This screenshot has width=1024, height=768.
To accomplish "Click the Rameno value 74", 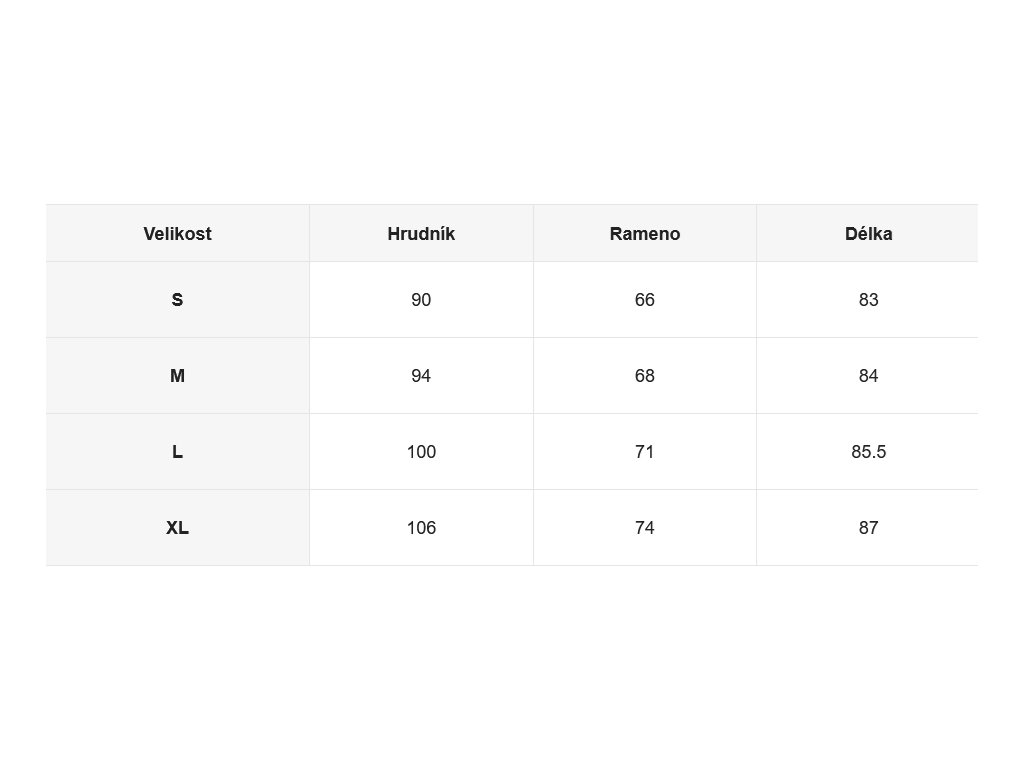I will tap(645, 528).
